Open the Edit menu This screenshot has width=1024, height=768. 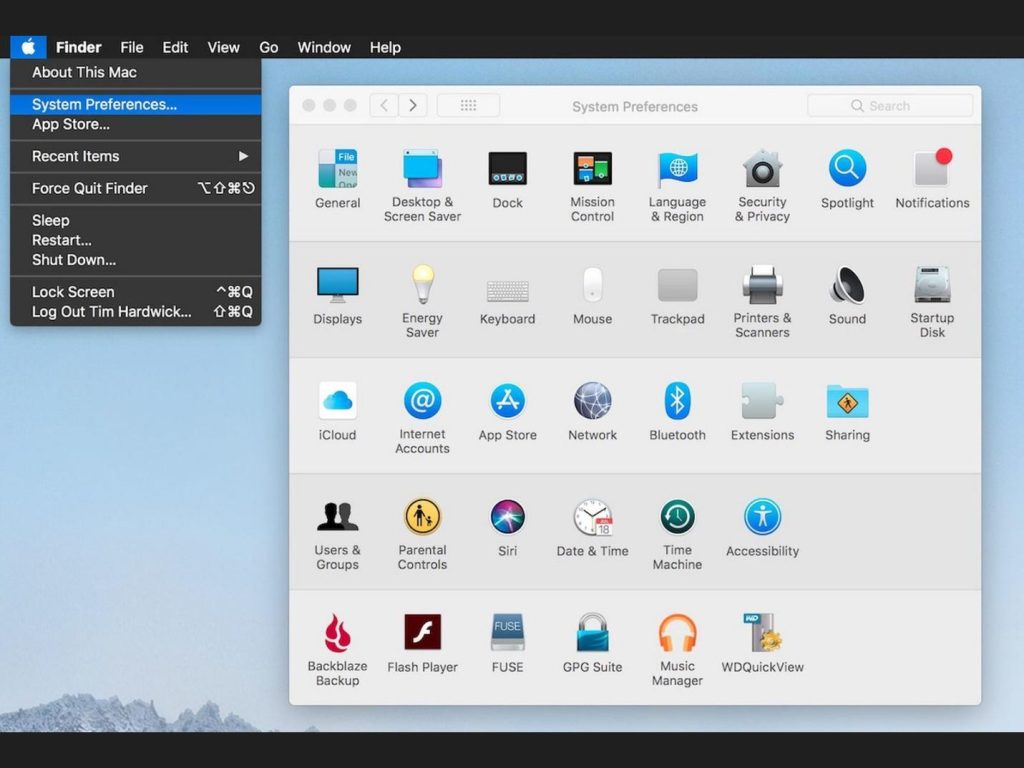point(175,47)
